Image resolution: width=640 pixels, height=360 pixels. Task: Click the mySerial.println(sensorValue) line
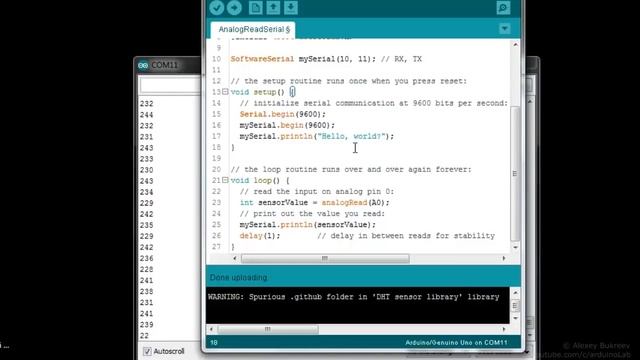point(308,224)
